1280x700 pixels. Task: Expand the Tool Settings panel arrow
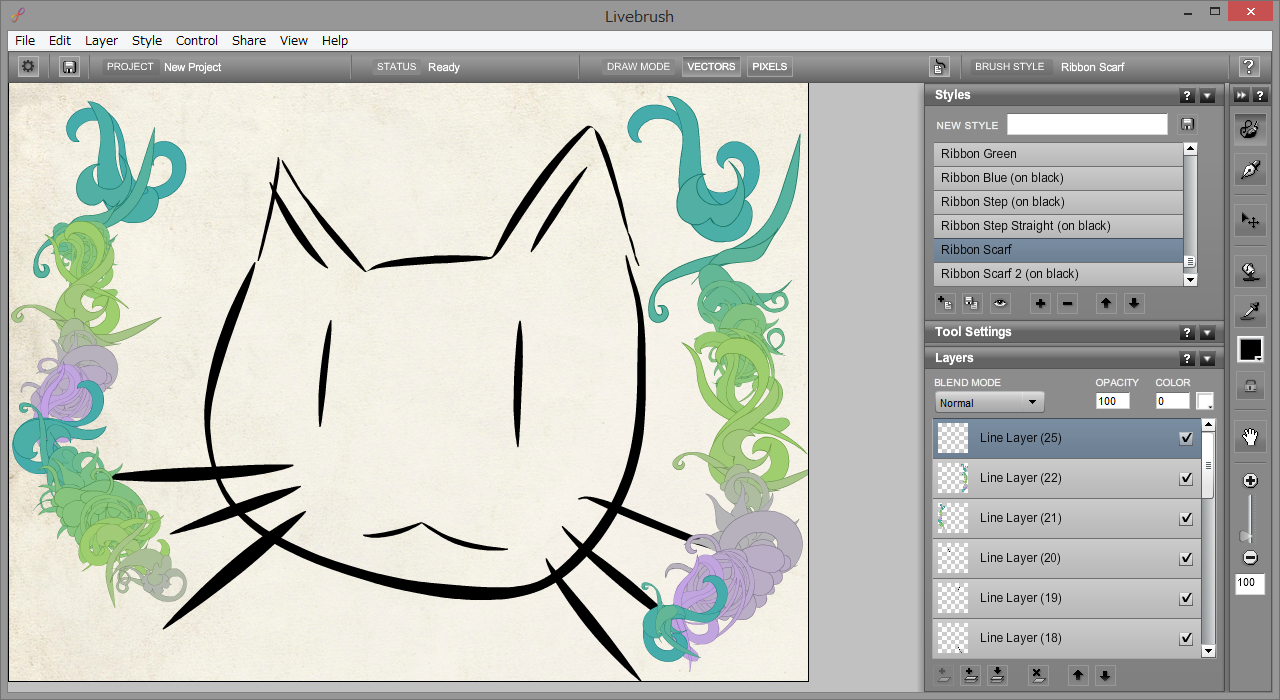[1207, 333]
